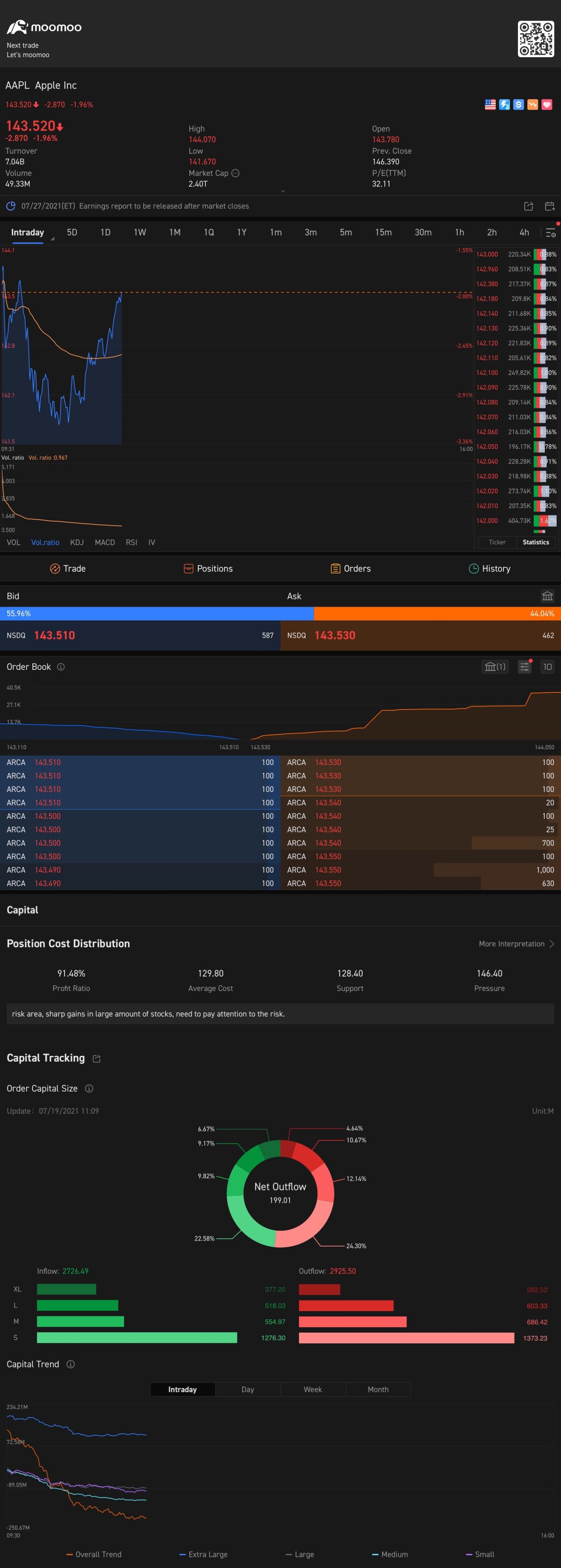Select Capital Trend Intraday tab

(x=183, y=1390)
